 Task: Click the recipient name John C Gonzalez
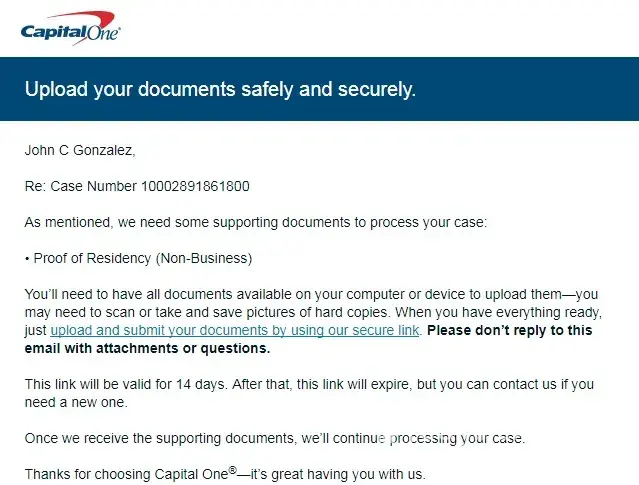pyautogui.click(x=79, y=151)
